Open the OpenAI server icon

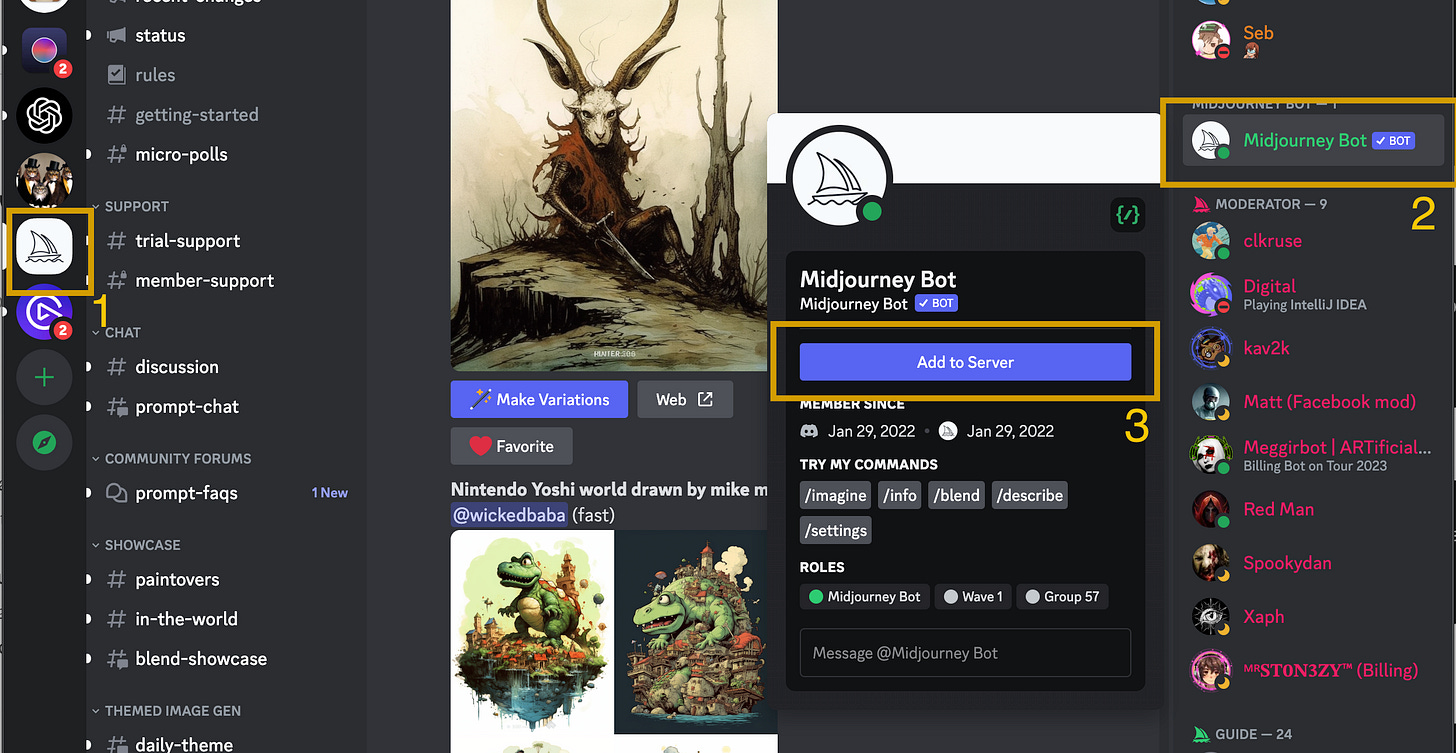[x=44, y=115]
